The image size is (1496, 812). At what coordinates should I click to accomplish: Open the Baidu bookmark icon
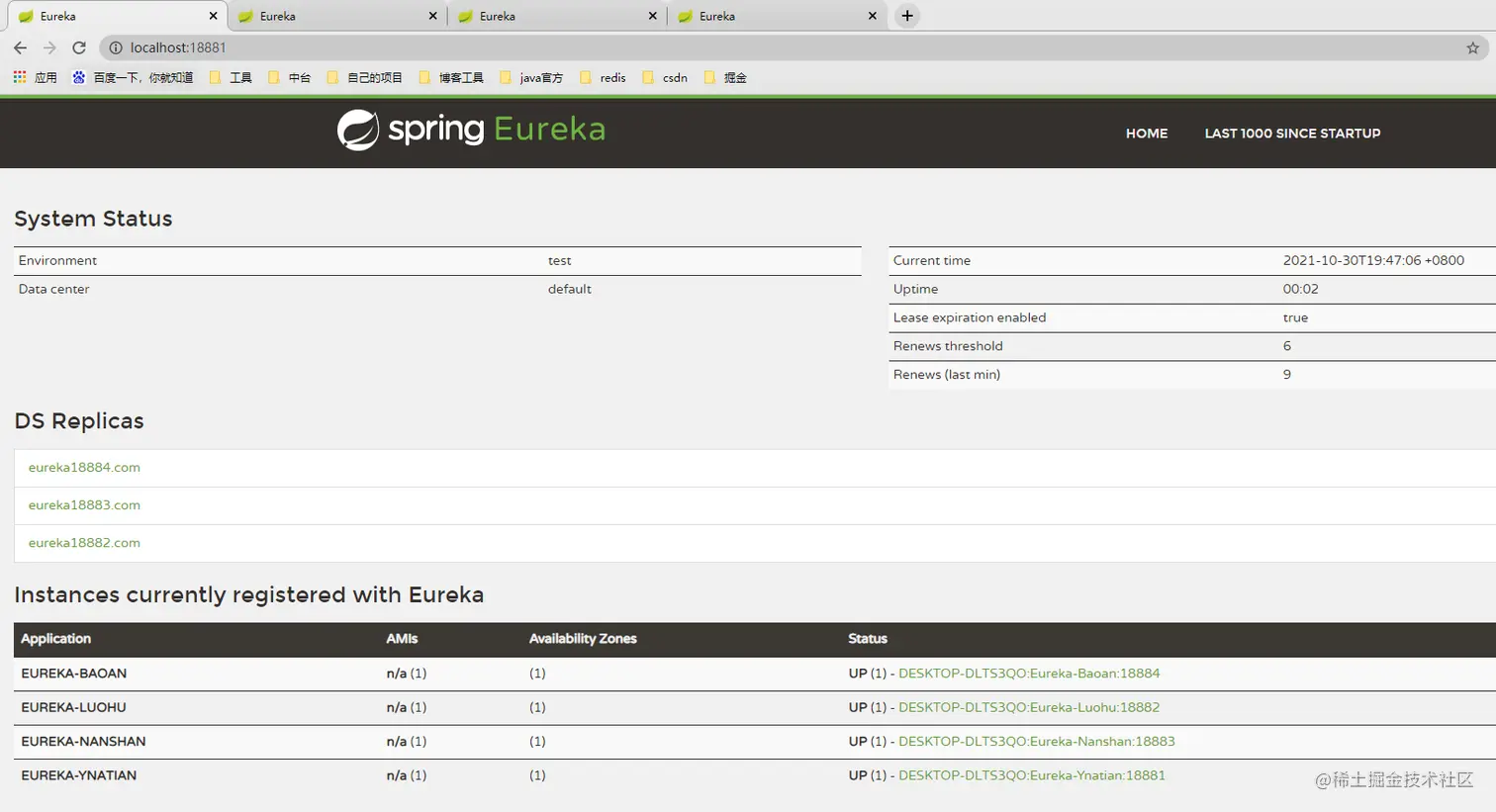tap(79, 77)
